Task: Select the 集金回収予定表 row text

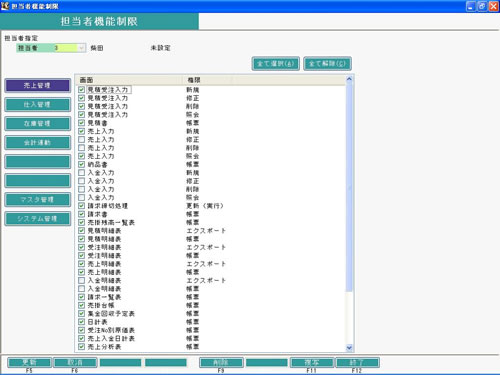Action: point(111,314)
